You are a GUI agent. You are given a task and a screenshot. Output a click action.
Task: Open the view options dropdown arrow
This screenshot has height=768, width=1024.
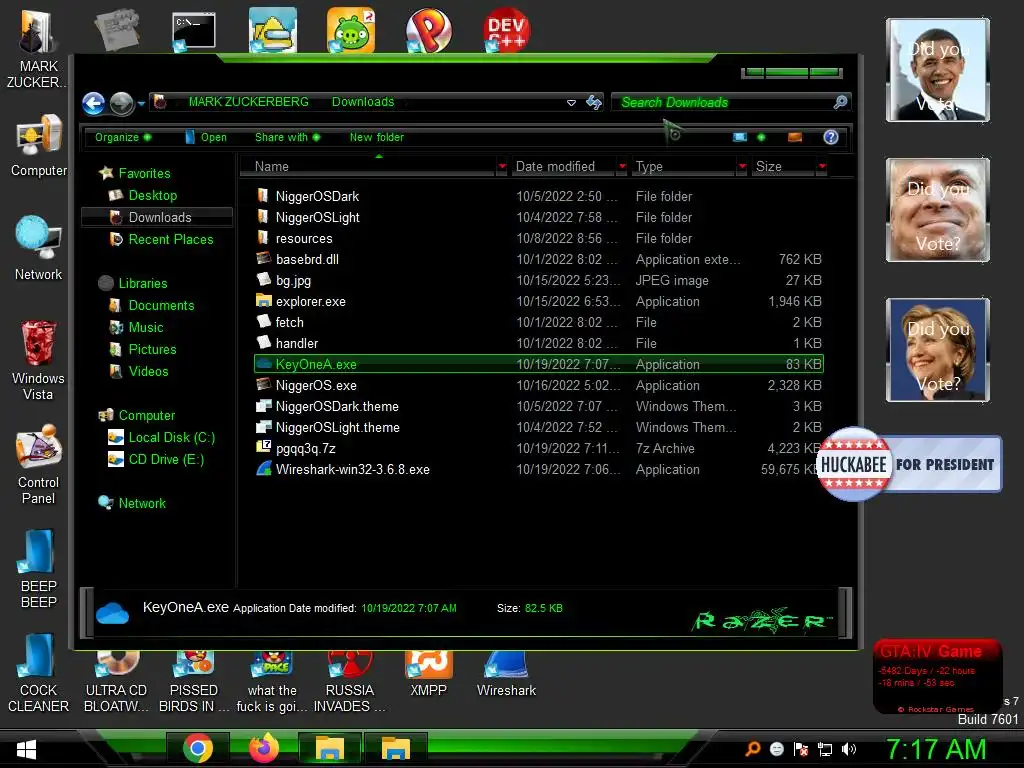[761, 137]
